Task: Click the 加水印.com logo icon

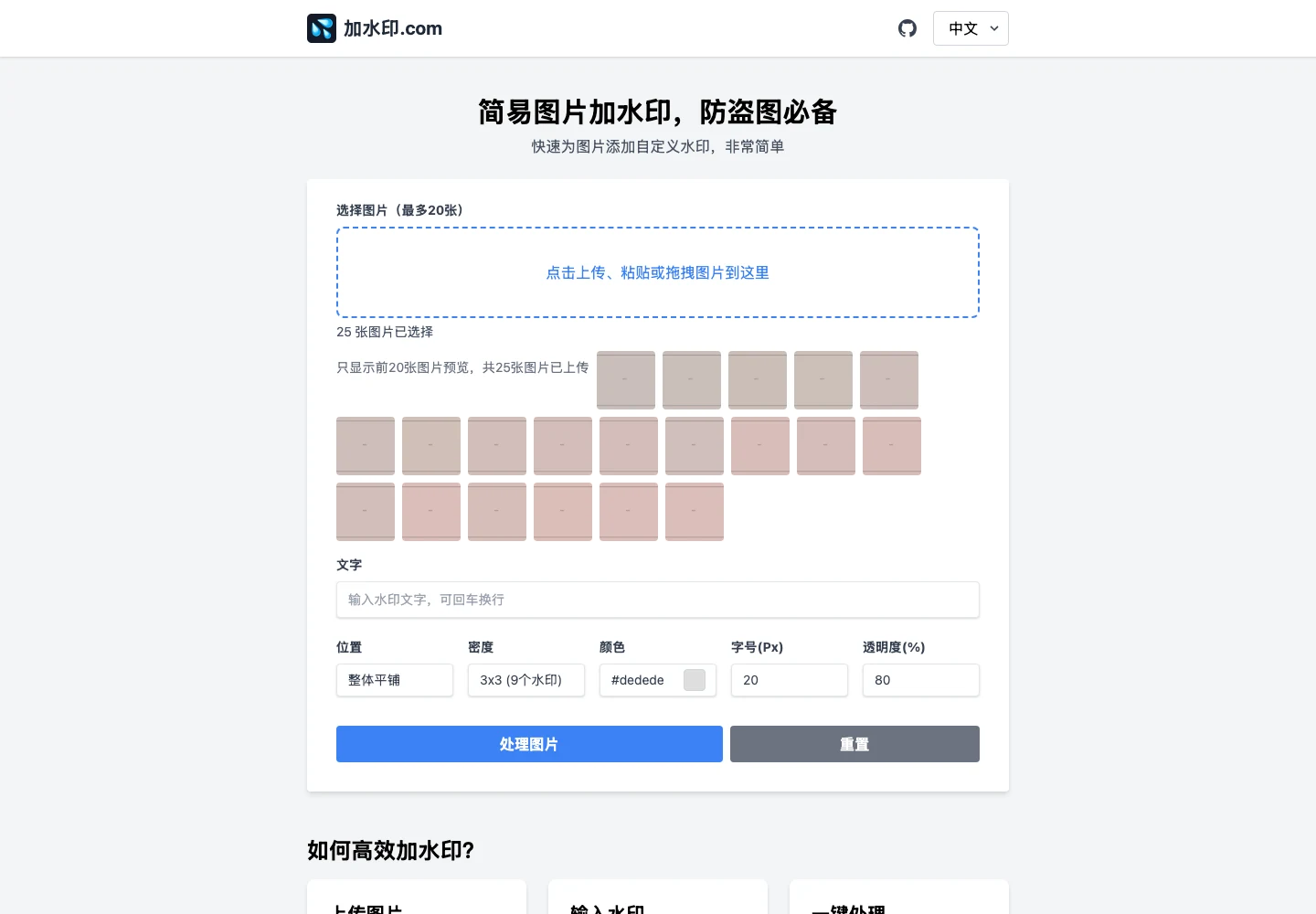Action: tap(322, 28)
